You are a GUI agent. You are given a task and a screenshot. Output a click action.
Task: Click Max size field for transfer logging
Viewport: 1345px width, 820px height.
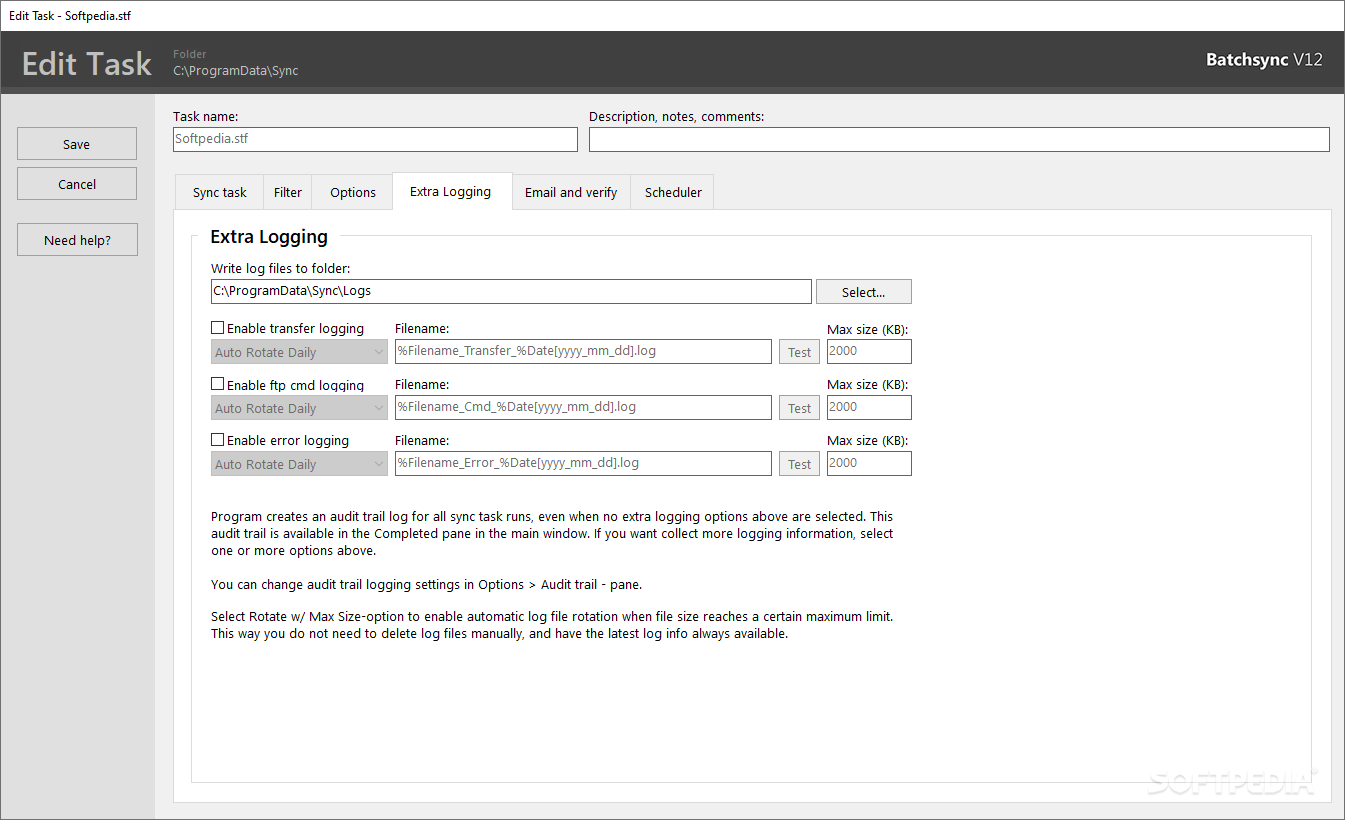pos(869,351)
